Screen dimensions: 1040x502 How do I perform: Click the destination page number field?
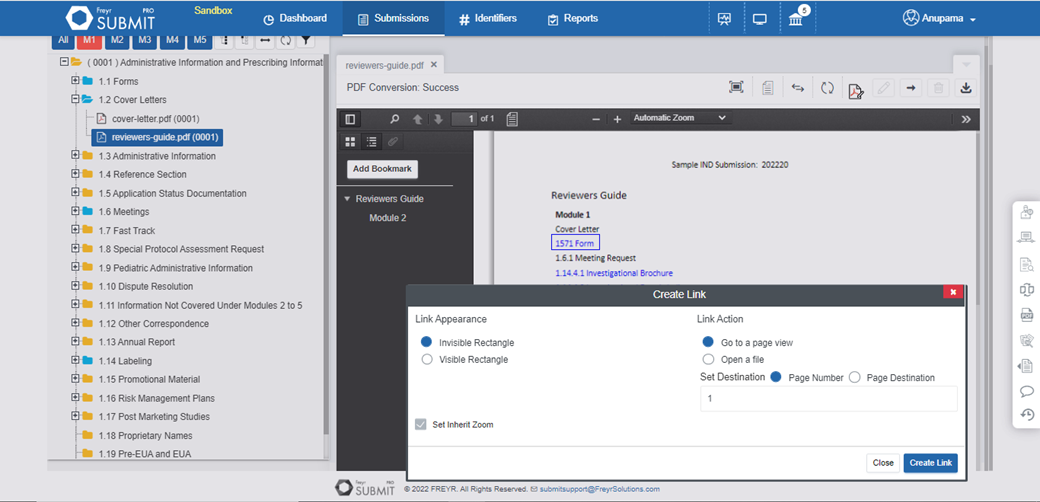(x=829, y=399)
